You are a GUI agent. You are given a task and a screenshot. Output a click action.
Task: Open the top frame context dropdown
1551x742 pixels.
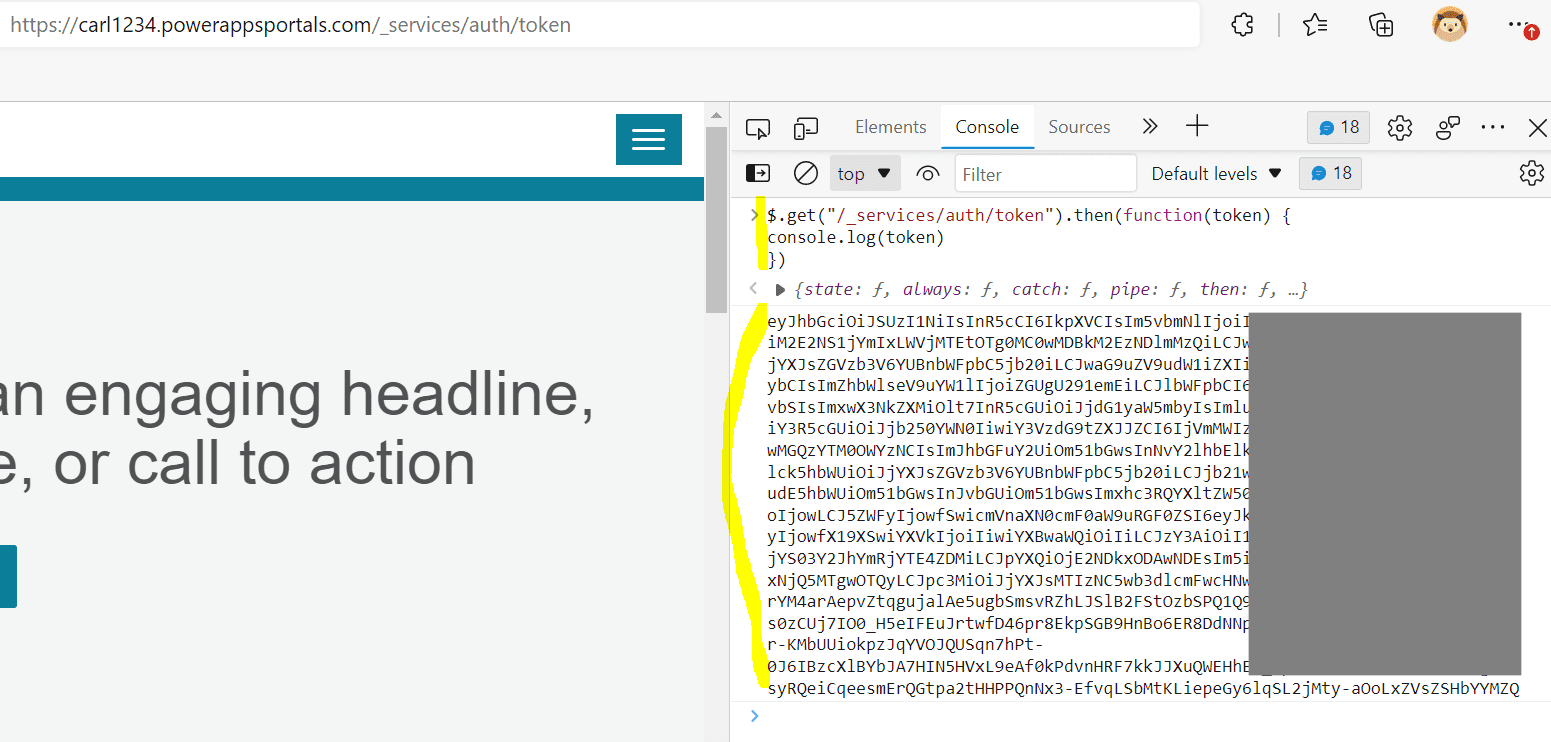(x=864, y=173)
